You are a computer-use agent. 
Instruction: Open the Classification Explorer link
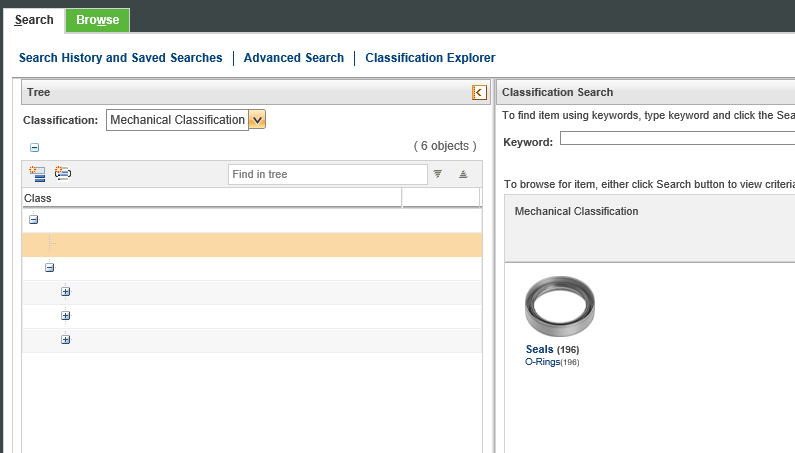[430, 58]
